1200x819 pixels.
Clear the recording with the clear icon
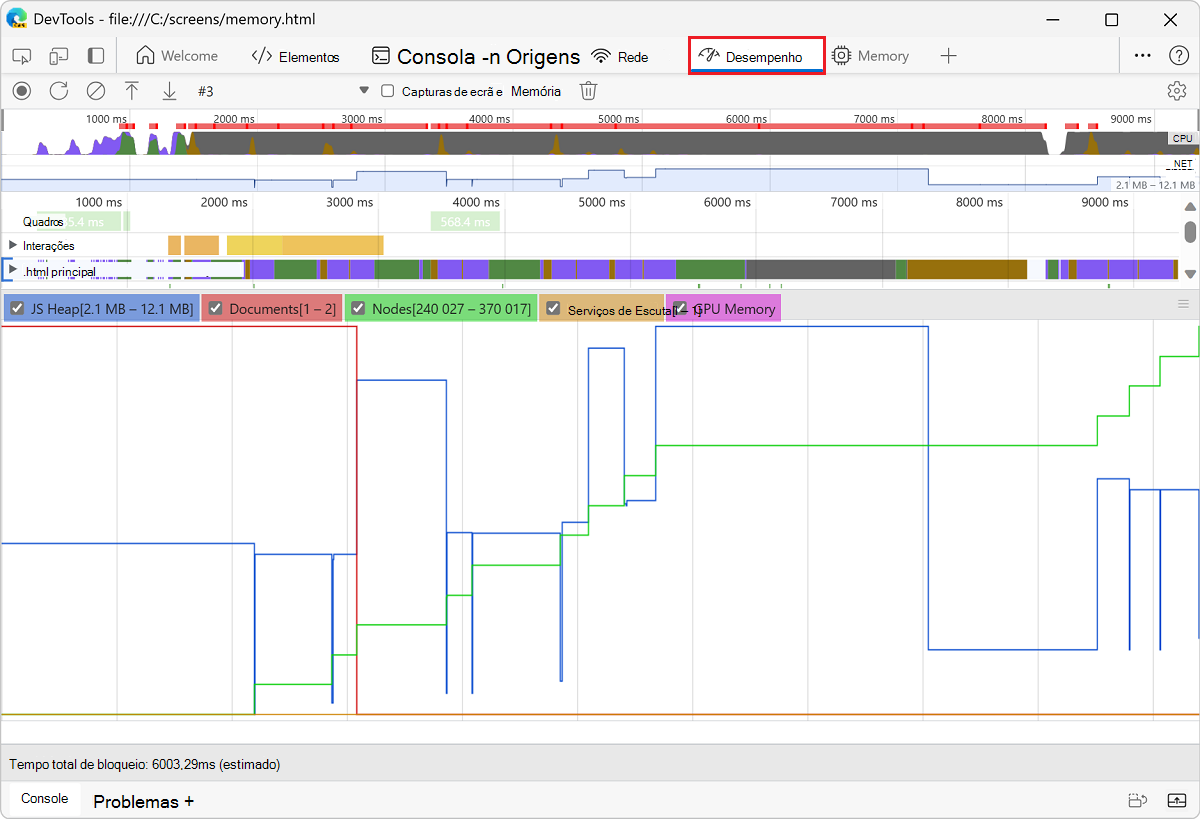pos(96,91)
